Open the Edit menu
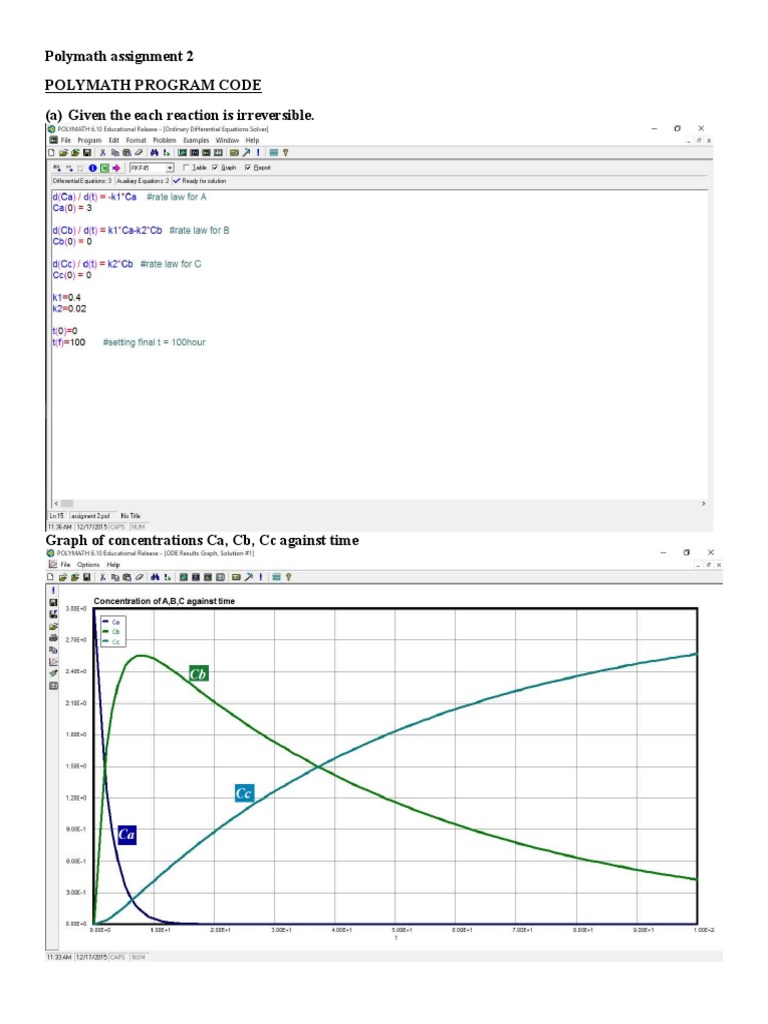Image resolution: width=768 pixels, height=1024 pixels. 114,140
